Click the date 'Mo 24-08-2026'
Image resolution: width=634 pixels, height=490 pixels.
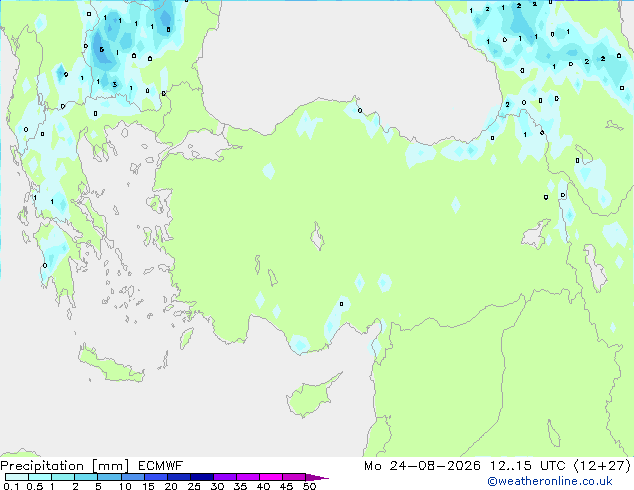[x=422, y=466]
